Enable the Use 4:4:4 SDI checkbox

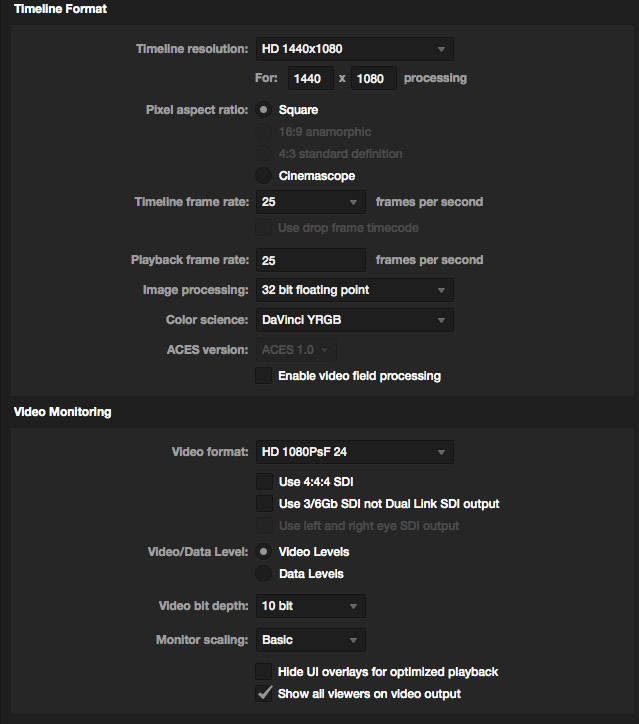click(264, 482)
